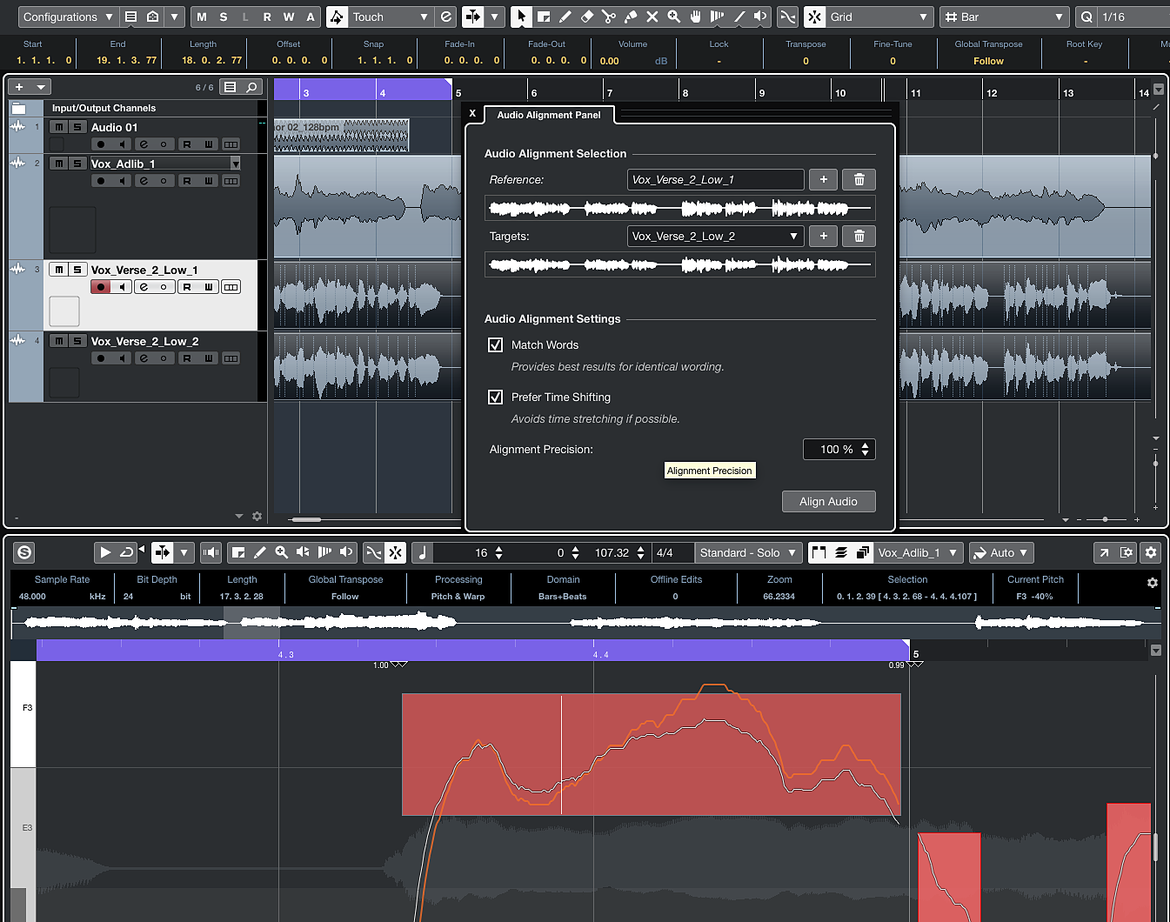Add selected events as Targets

[x=823, y=236]
